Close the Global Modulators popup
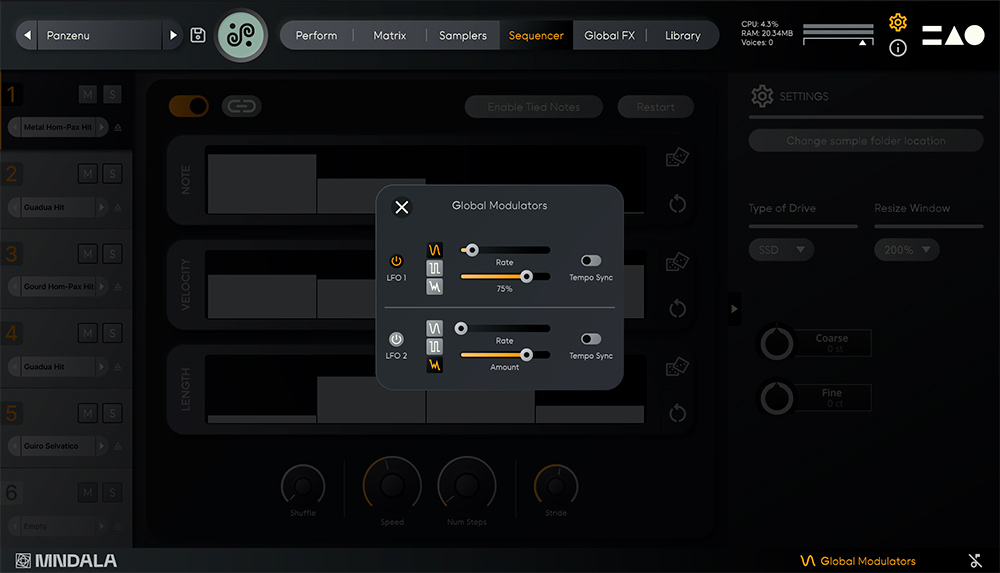 tap(402, 207)
